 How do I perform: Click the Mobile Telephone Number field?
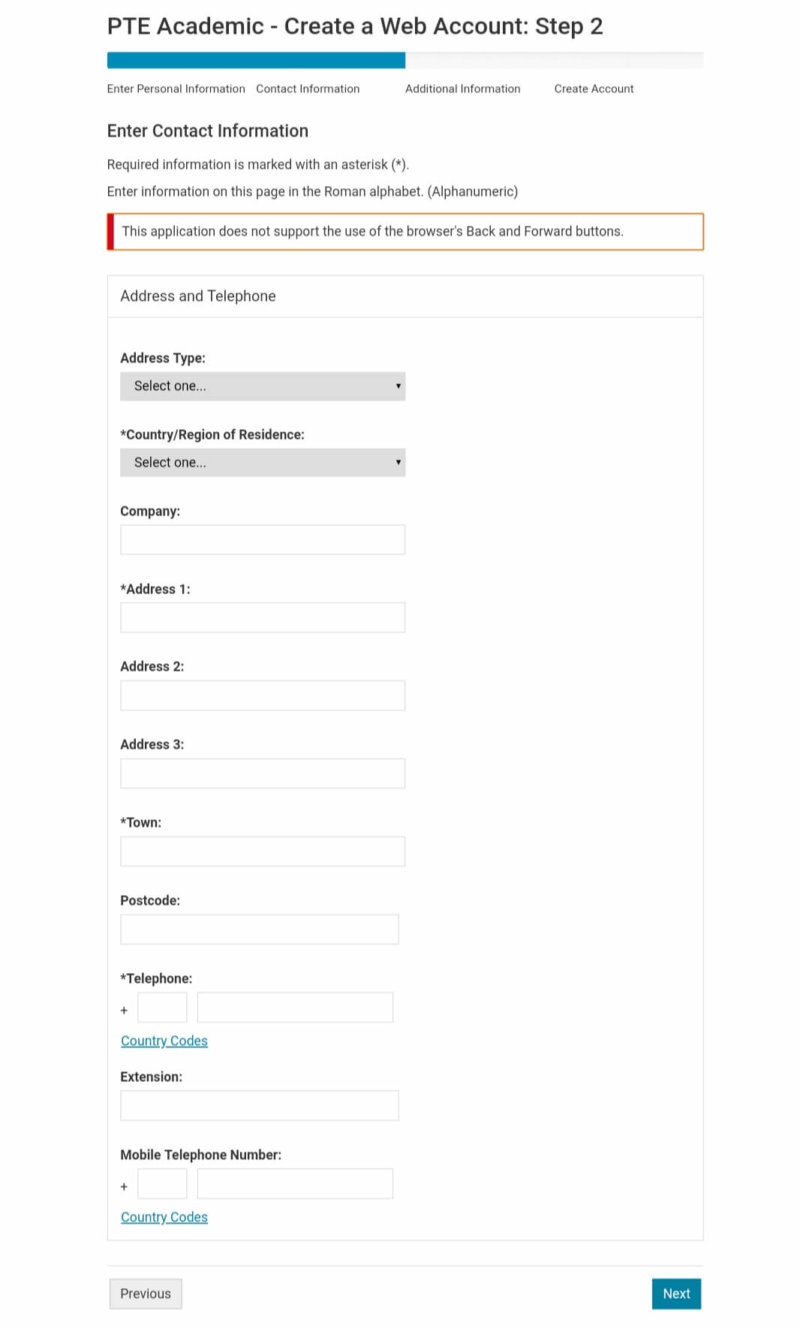294,1183
